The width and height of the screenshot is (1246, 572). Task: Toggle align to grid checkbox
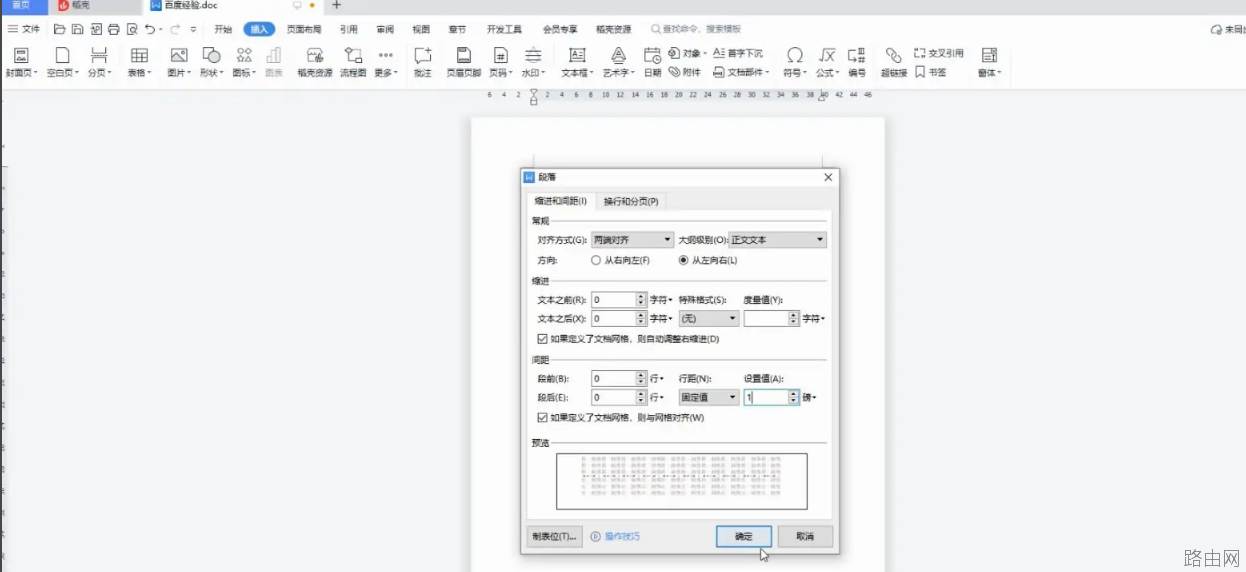tap(542, 417)
